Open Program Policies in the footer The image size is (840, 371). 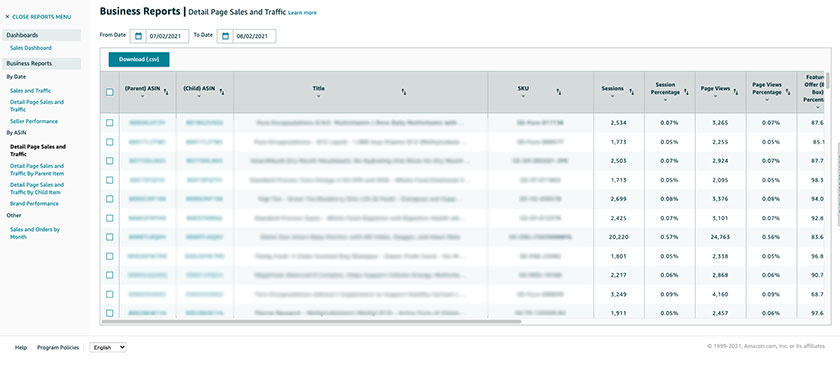coord(58,347)
